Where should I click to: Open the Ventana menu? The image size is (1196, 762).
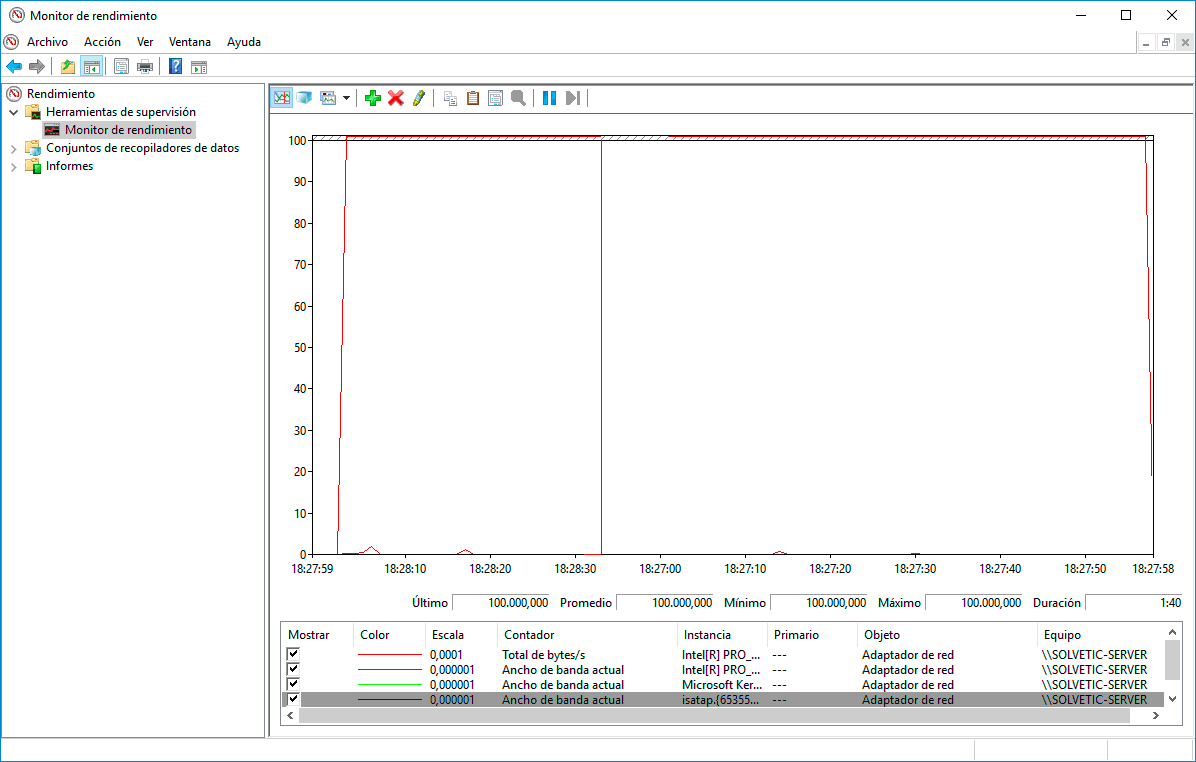tap(190, 42)
